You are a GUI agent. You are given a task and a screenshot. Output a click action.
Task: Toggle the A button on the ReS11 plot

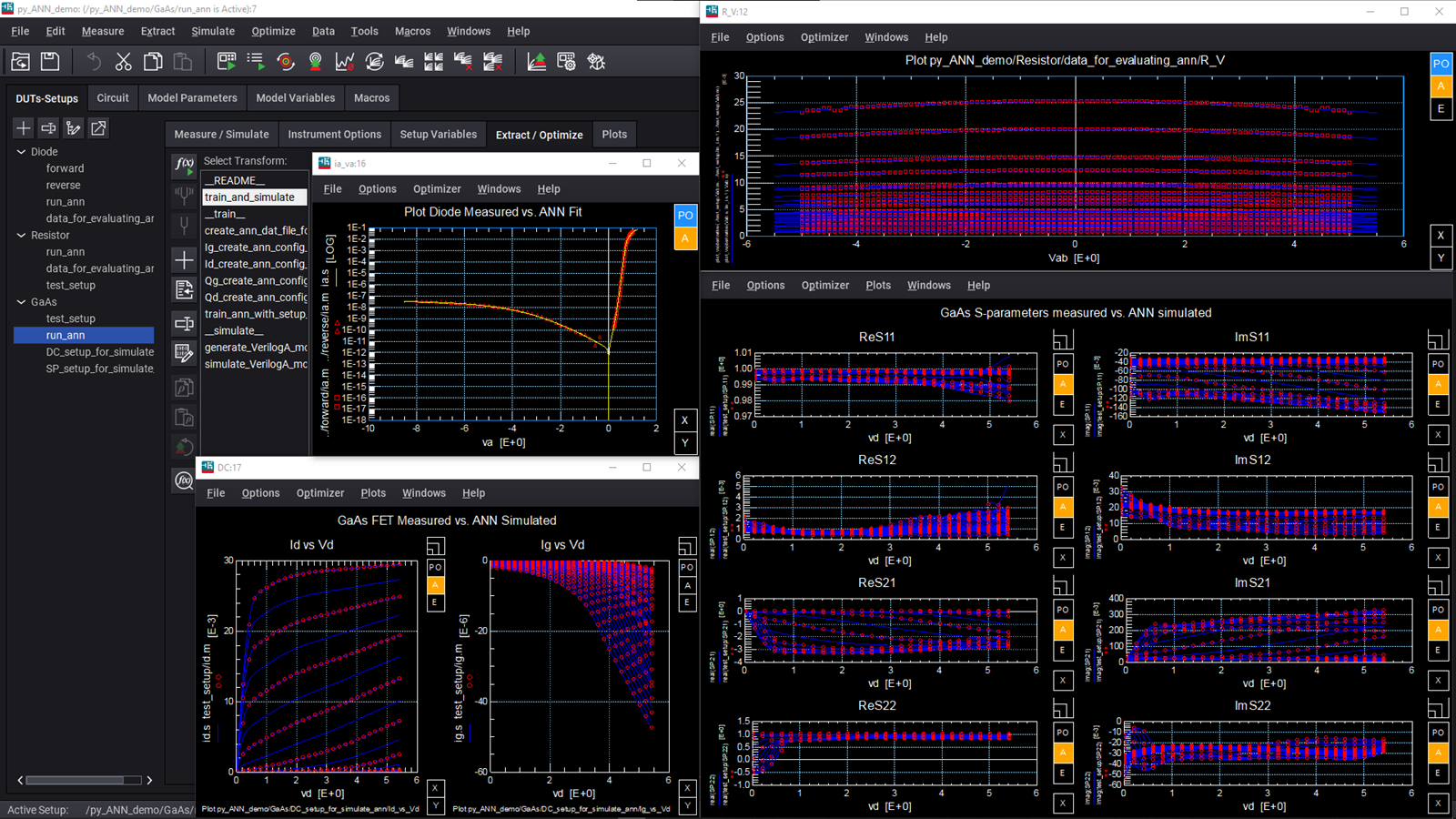pos(1062,383)
